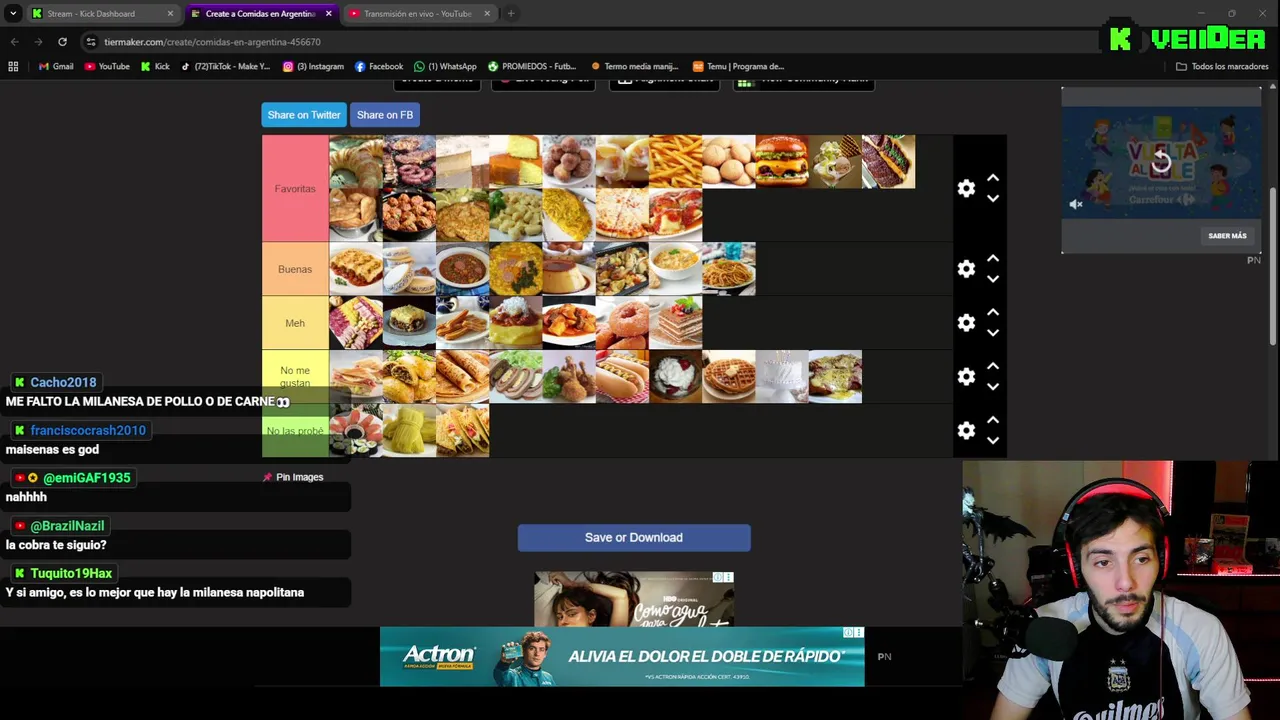
Task: Click SABER MÁS on Carrefour ad
Action: point(1227,236)
